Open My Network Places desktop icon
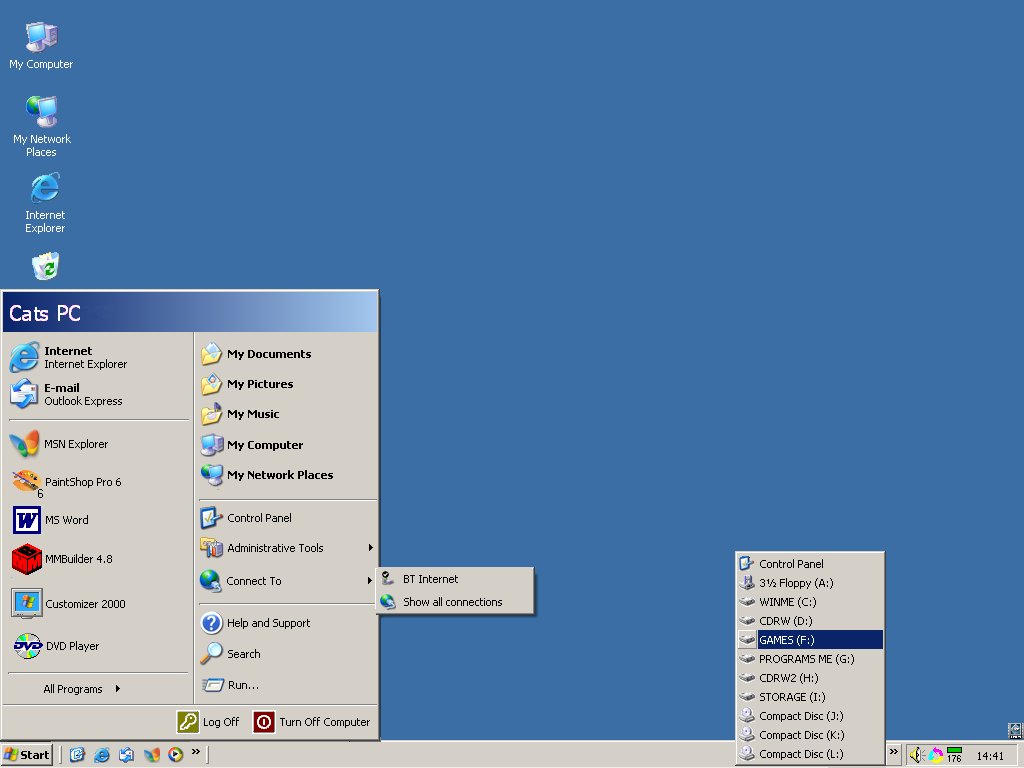The image size is (1024, 768). coord(41,115)
